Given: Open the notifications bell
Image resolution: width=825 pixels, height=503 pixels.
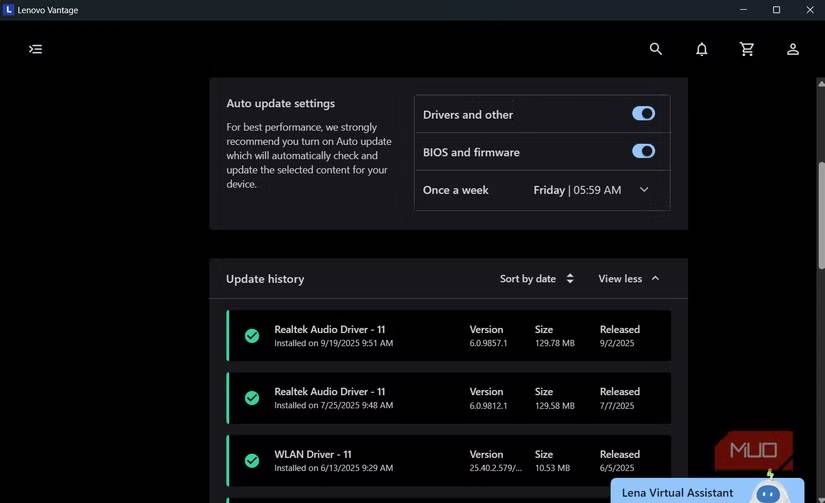Looking at the screenshot, I should click(701, 49).
